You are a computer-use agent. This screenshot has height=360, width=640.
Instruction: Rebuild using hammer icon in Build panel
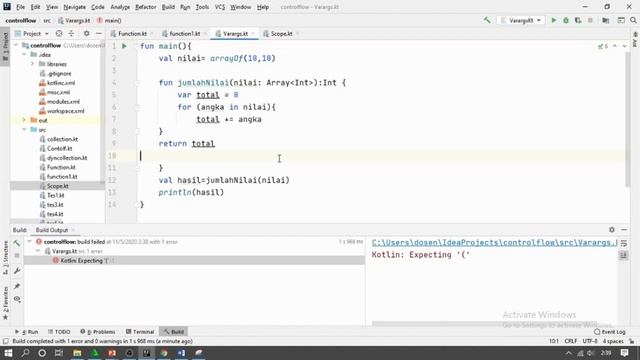coord(17,243)
